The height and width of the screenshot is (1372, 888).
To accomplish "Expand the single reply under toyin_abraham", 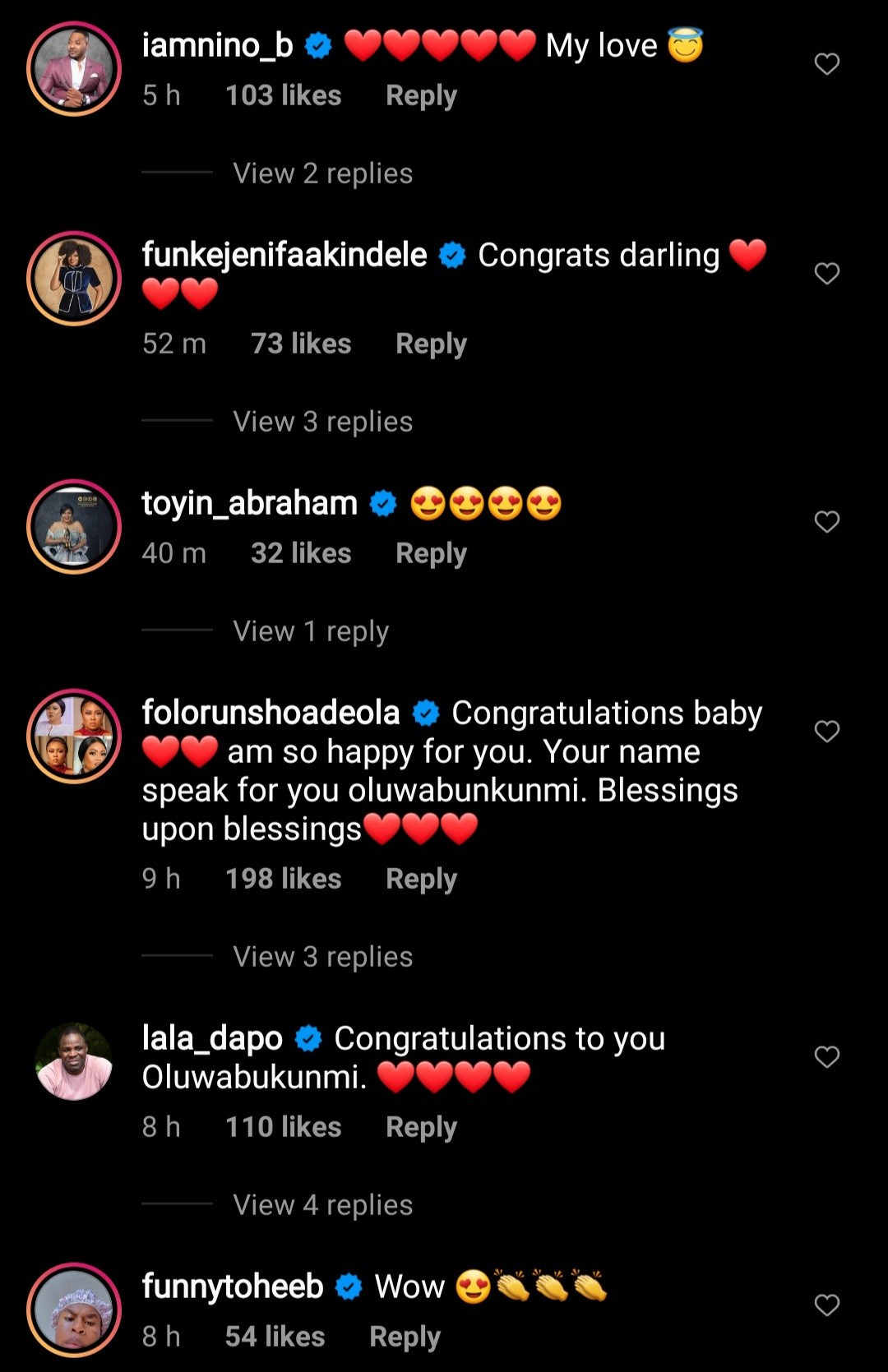I will pyautogui.click(x=311, y=631).
